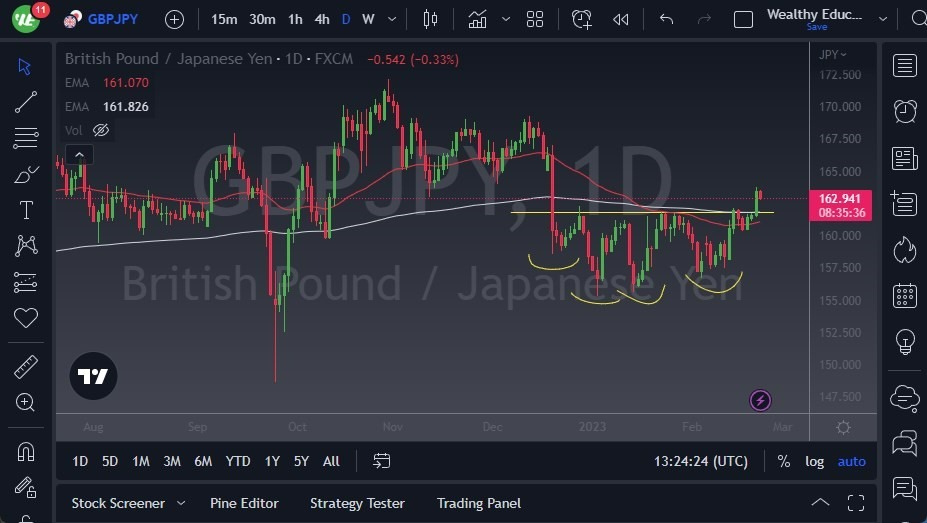The height and width of the screenshot is (523, 927).
Task: Open the Fibonacci and Gann tools
Action: (x=25, y=138)
